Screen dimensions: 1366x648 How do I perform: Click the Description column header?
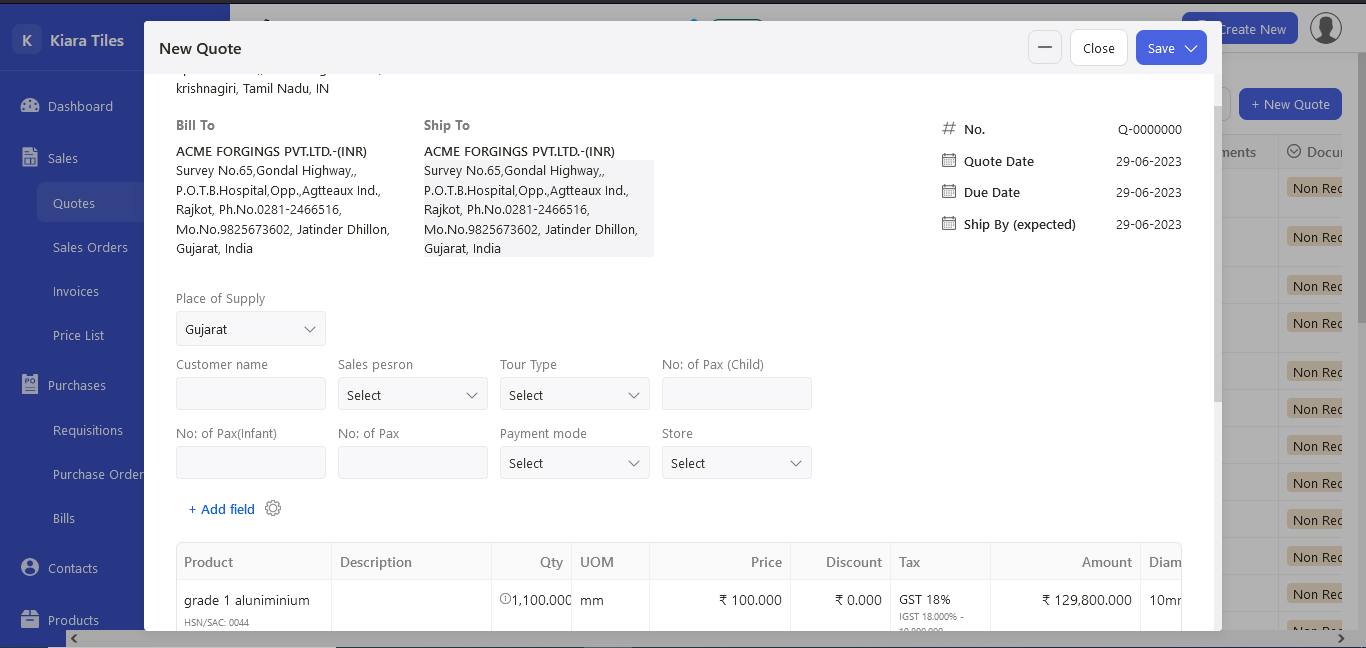coord(411,562)
